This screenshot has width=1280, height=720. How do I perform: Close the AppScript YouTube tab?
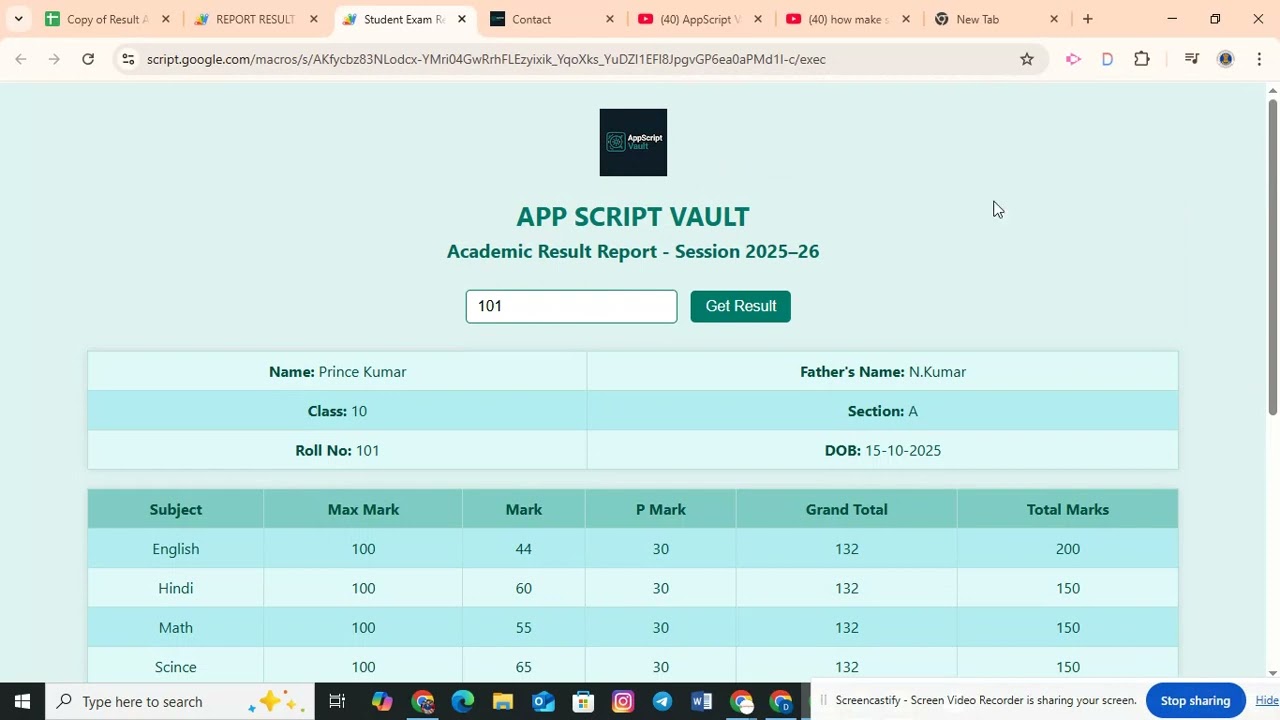point(758,19)
